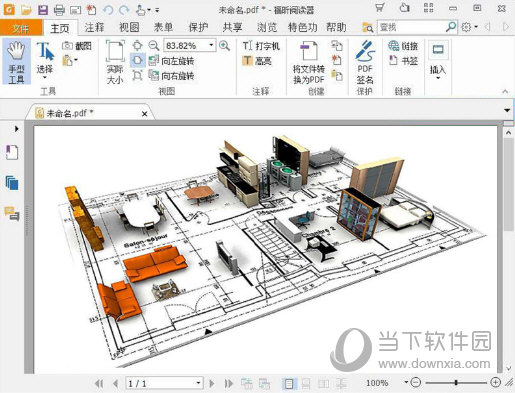515x393 pixels.
Task: Toggle single page view in status bar
Action: [289, 384]
